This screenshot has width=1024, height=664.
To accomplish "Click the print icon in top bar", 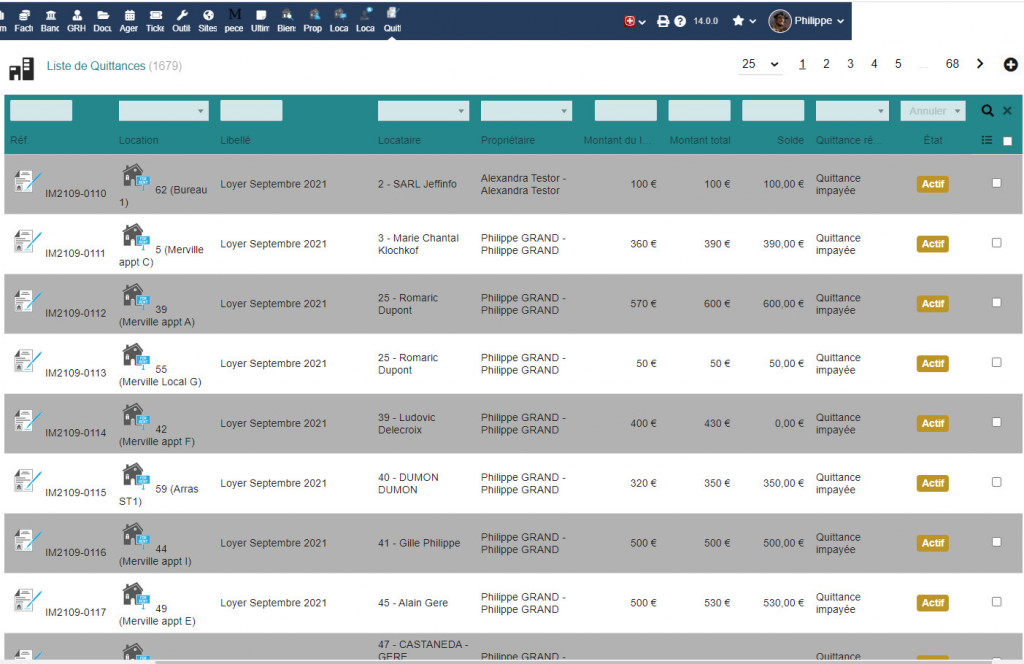I will [662, 21].
